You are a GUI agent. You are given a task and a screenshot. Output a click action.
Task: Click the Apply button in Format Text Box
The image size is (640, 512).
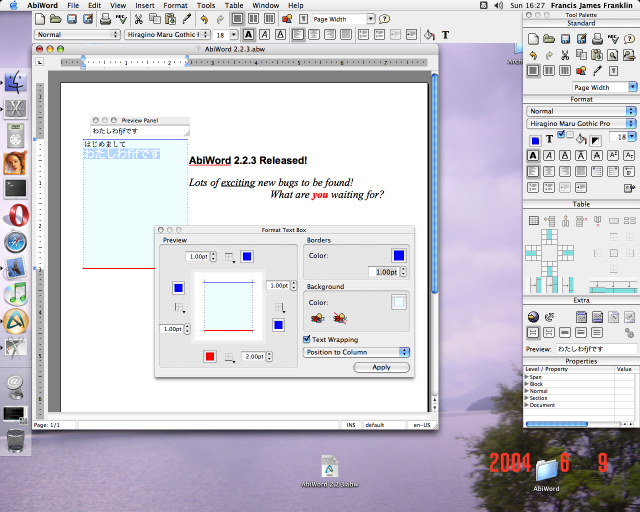381,367
